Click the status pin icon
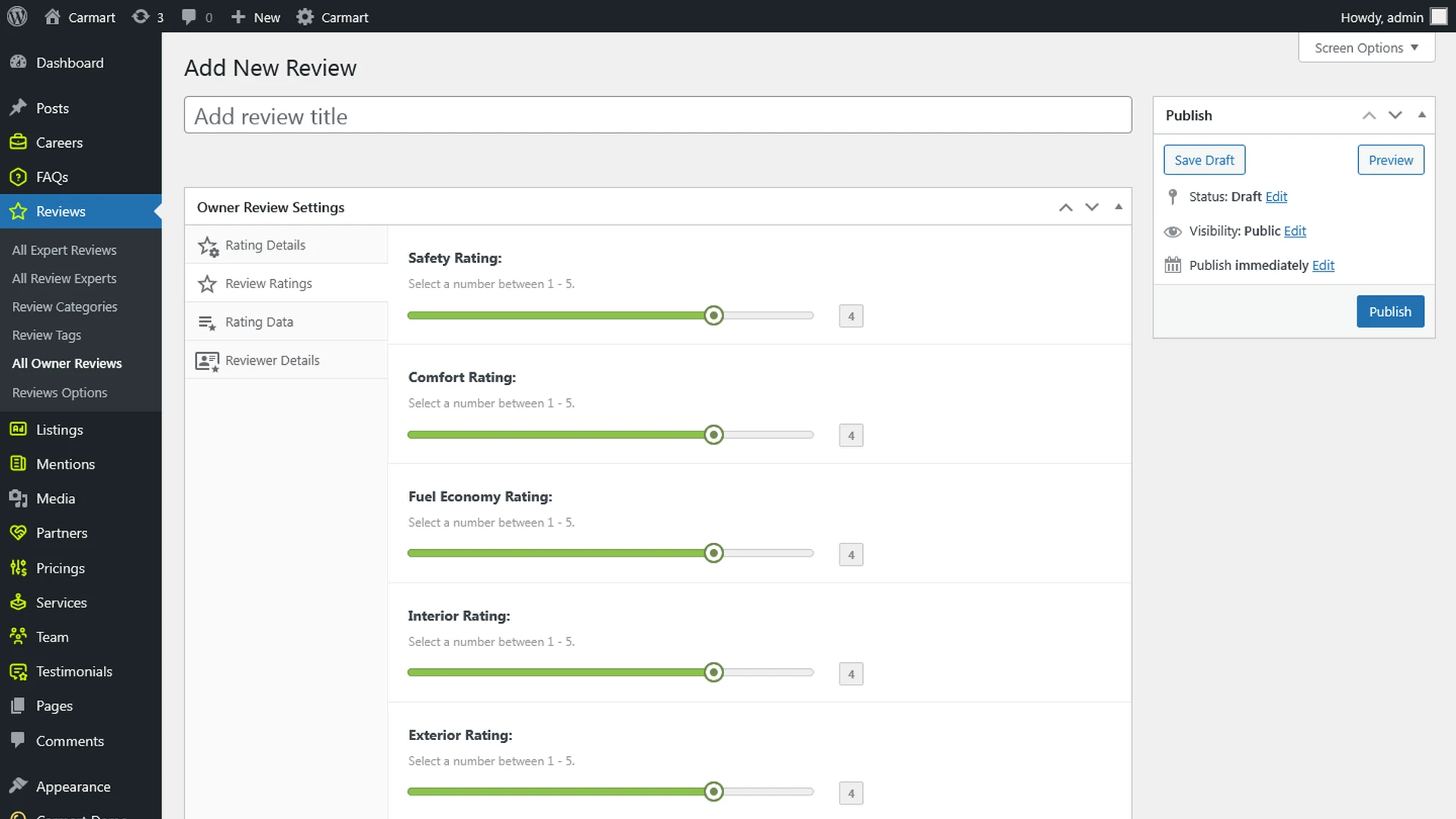The height and width of the screenshot is (819, 1456). coord(1172,197)
